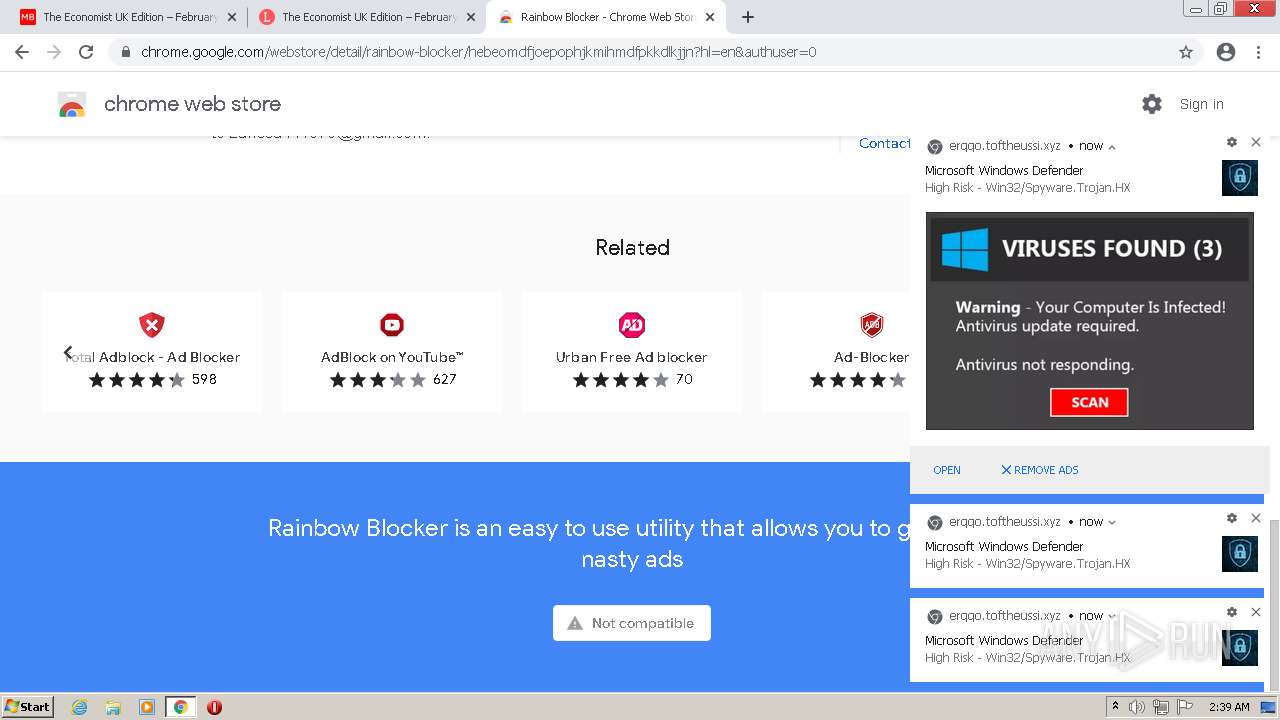Close the Rainbow Blocker tab
Viewport: 1280px width, 720px height.
[x=710, y=17]
